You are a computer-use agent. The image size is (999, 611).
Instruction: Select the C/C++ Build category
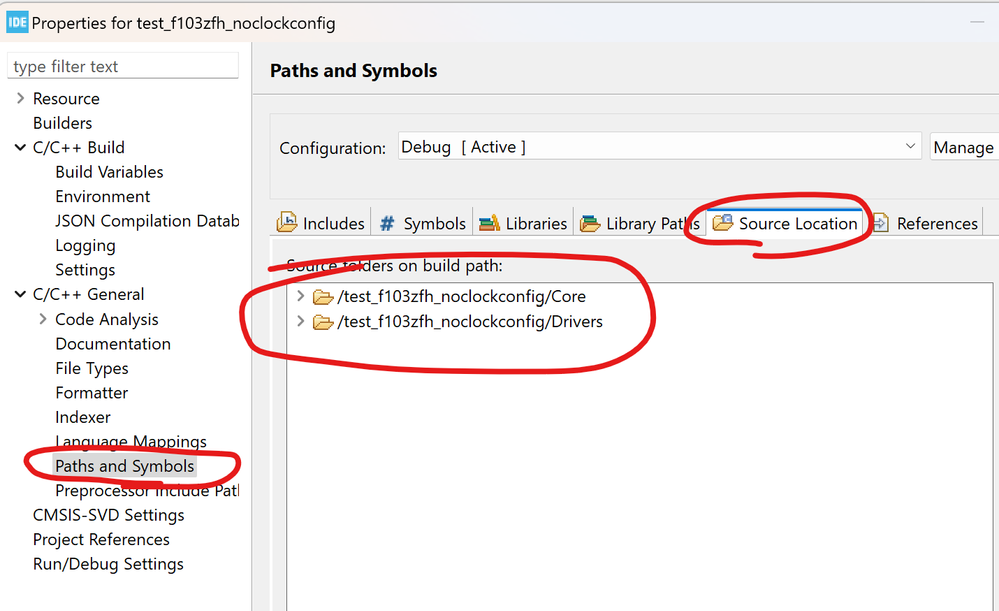78,147
